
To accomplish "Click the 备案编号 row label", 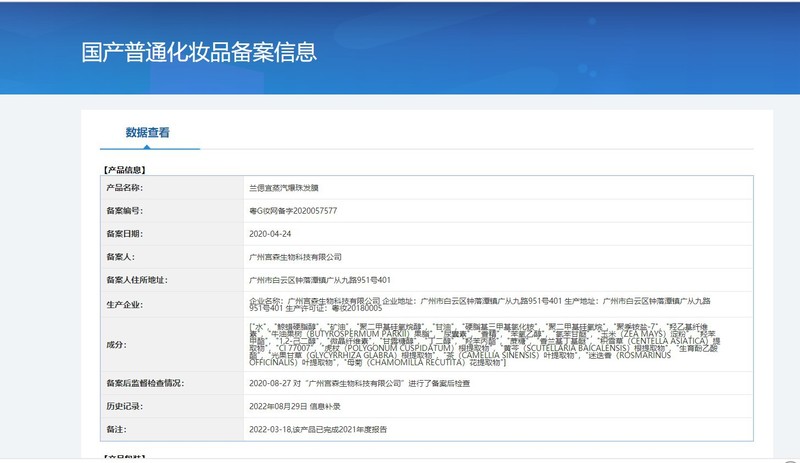I will coord(124,211).
